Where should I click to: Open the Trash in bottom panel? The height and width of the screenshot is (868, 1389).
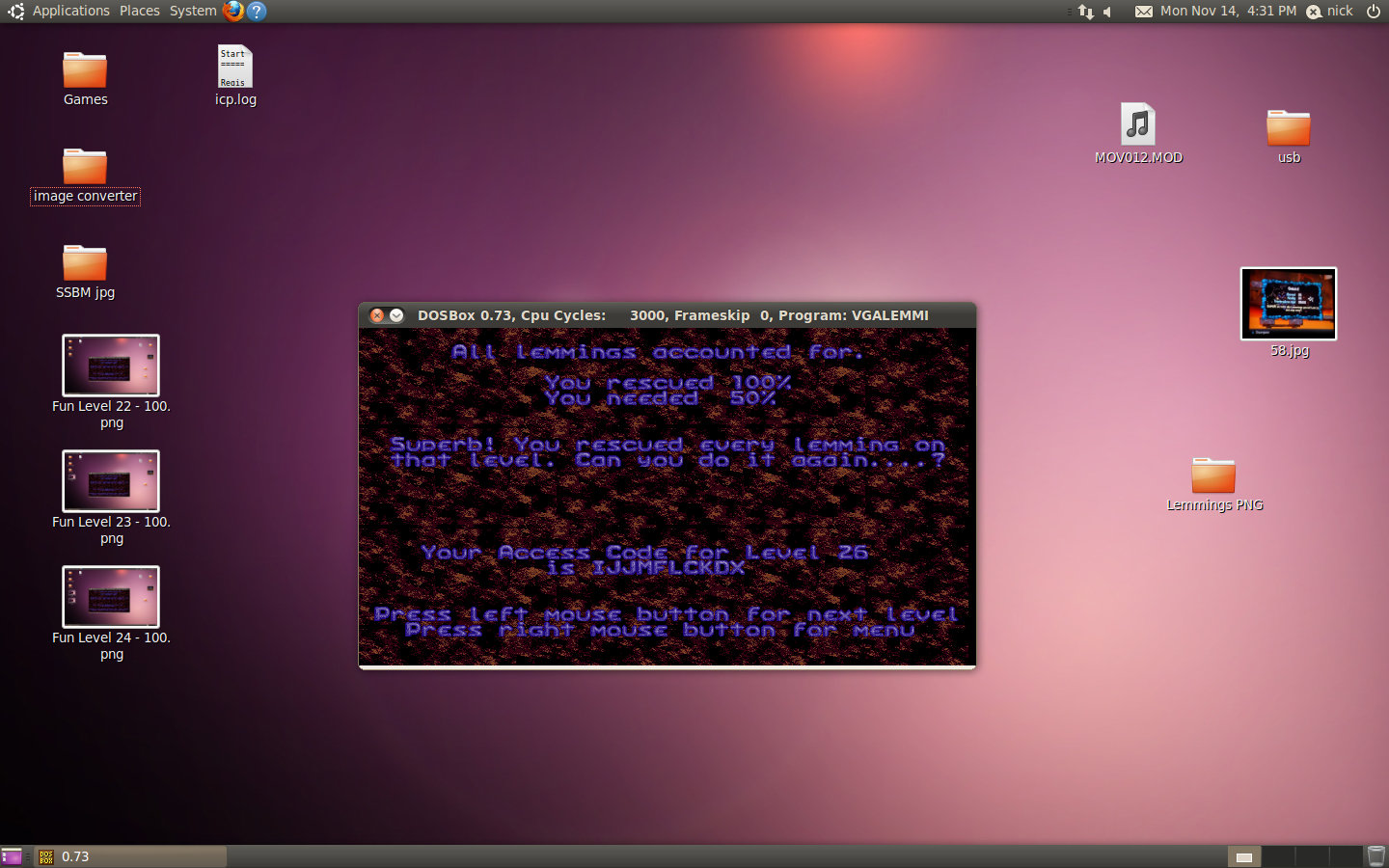click(x=1376, y=855)
